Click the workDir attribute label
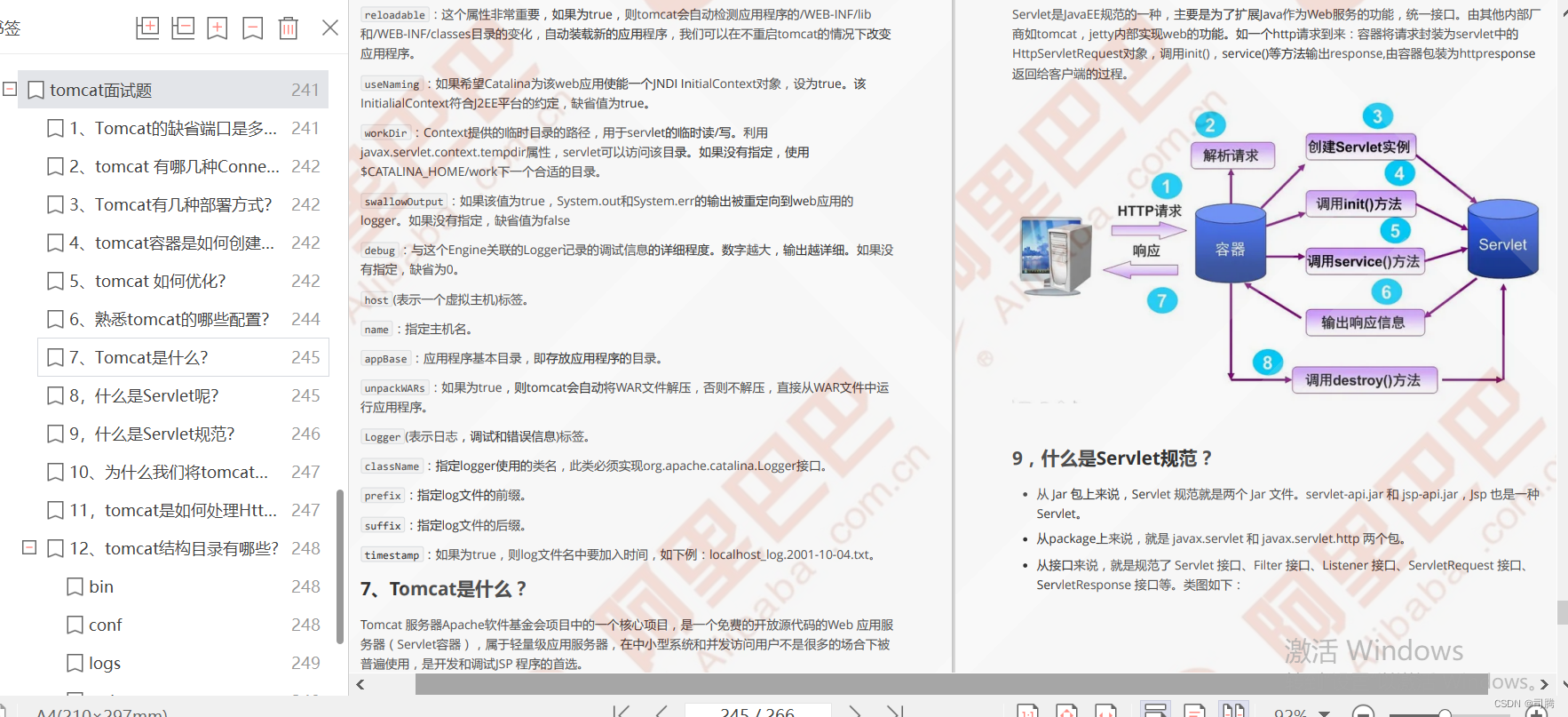The height and width of the screenshot is (717, 1568). (385, 133)
